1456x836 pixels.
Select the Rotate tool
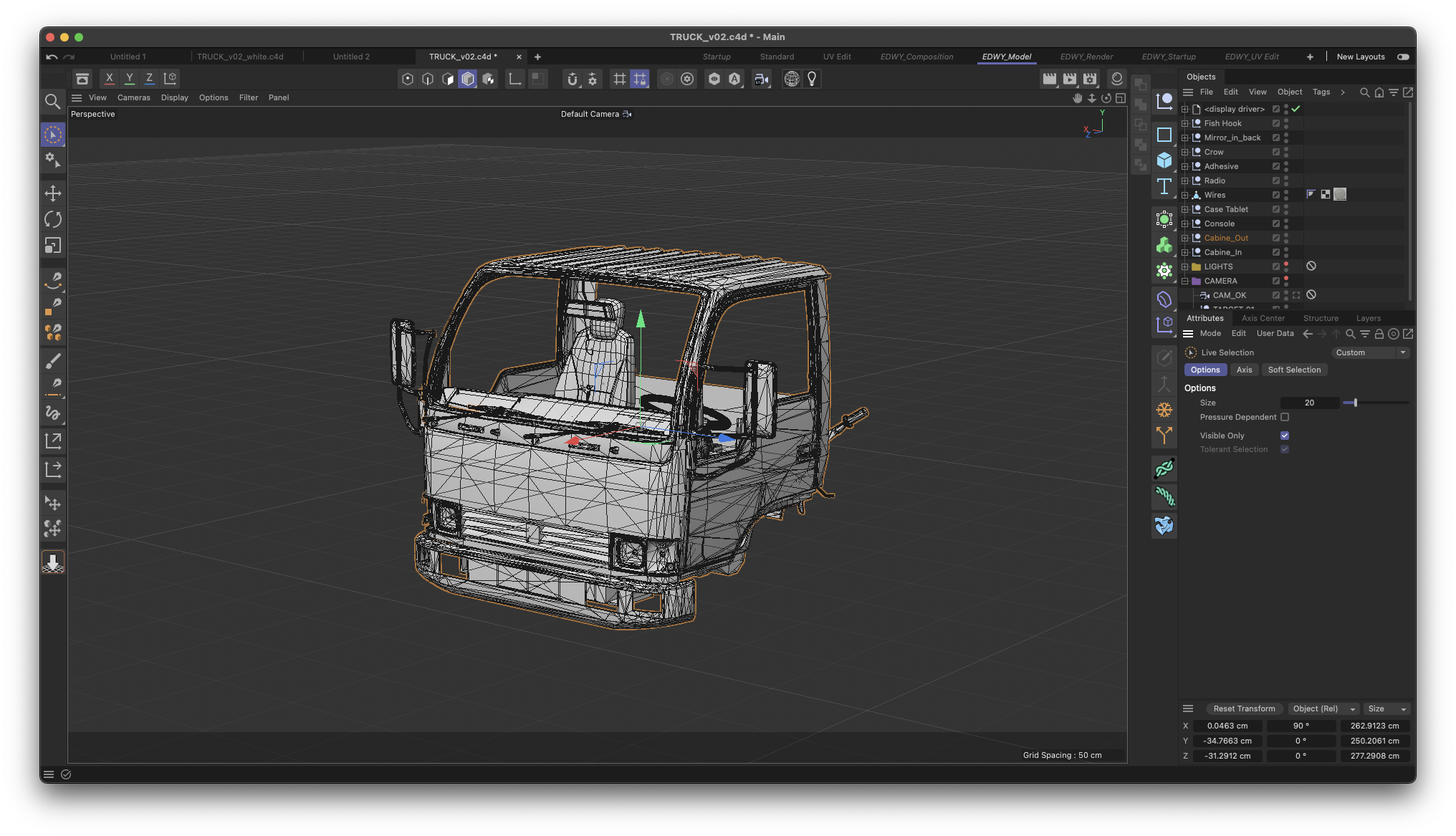point(53,219)
